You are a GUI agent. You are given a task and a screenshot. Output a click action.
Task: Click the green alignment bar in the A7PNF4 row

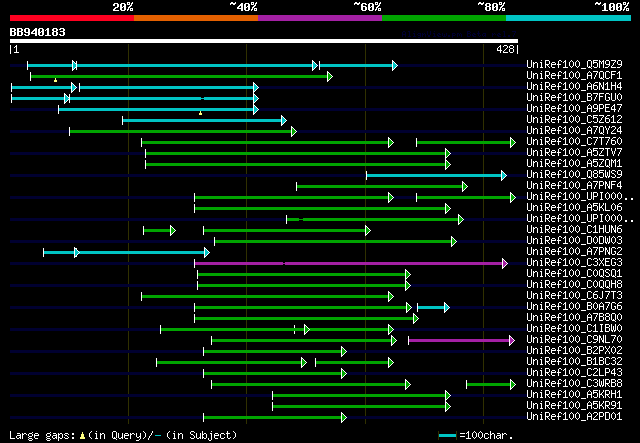tap(382, 187)
